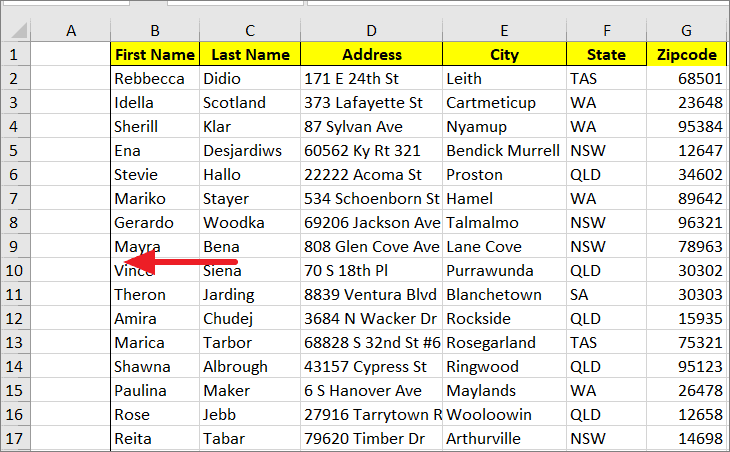730x452 pixels.
Task: Select cell containing Woodka
Action: coord(250,223)
